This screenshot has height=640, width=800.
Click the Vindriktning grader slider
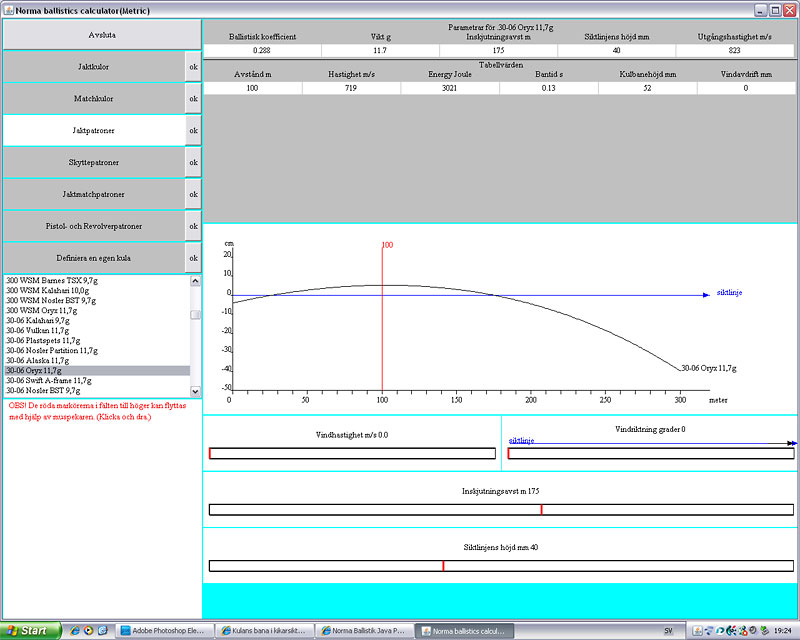tap(650, 454)
